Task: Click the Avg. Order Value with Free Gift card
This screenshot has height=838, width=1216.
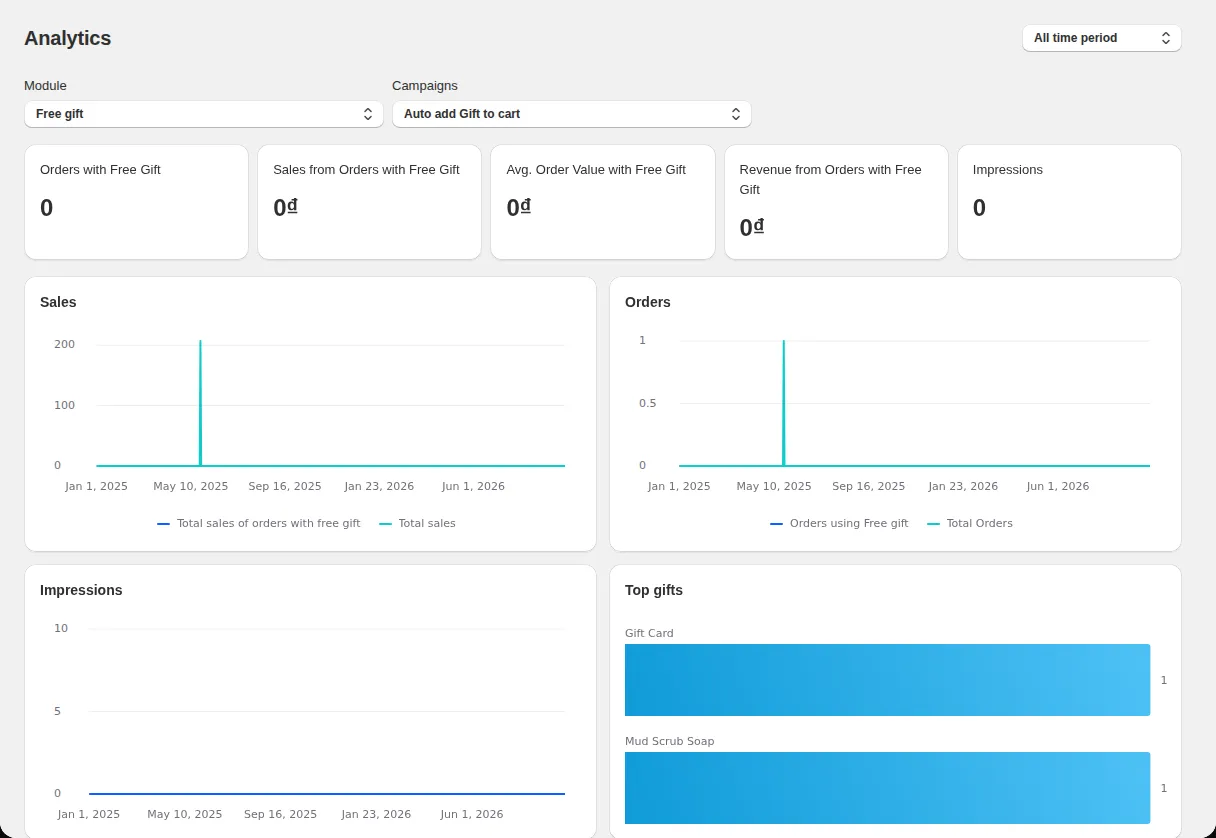Action: pyautogui.click(x=603, y=202)
